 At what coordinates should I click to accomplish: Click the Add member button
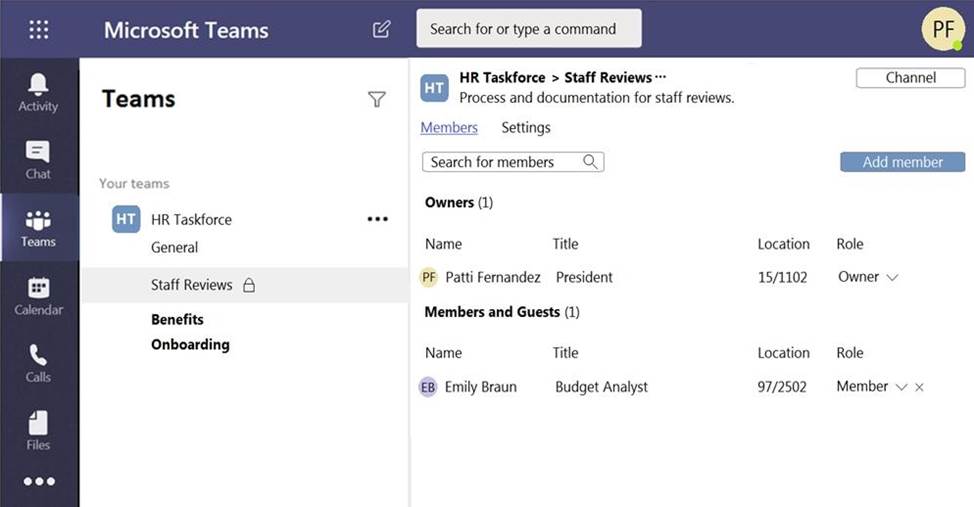point(902,162)
